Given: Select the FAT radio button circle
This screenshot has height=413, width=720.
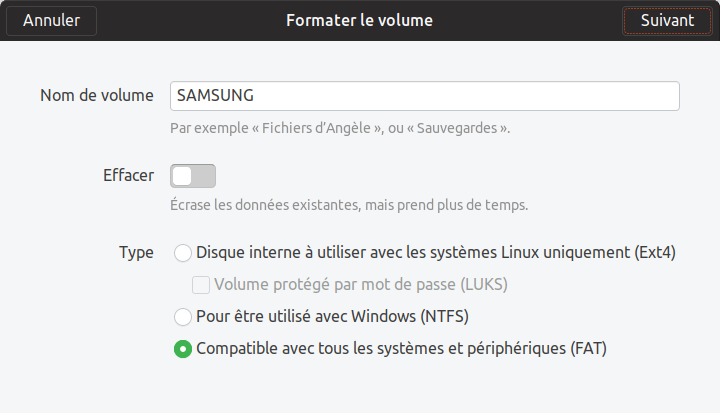Looking at the screenshot, I should tap(183, 349).
